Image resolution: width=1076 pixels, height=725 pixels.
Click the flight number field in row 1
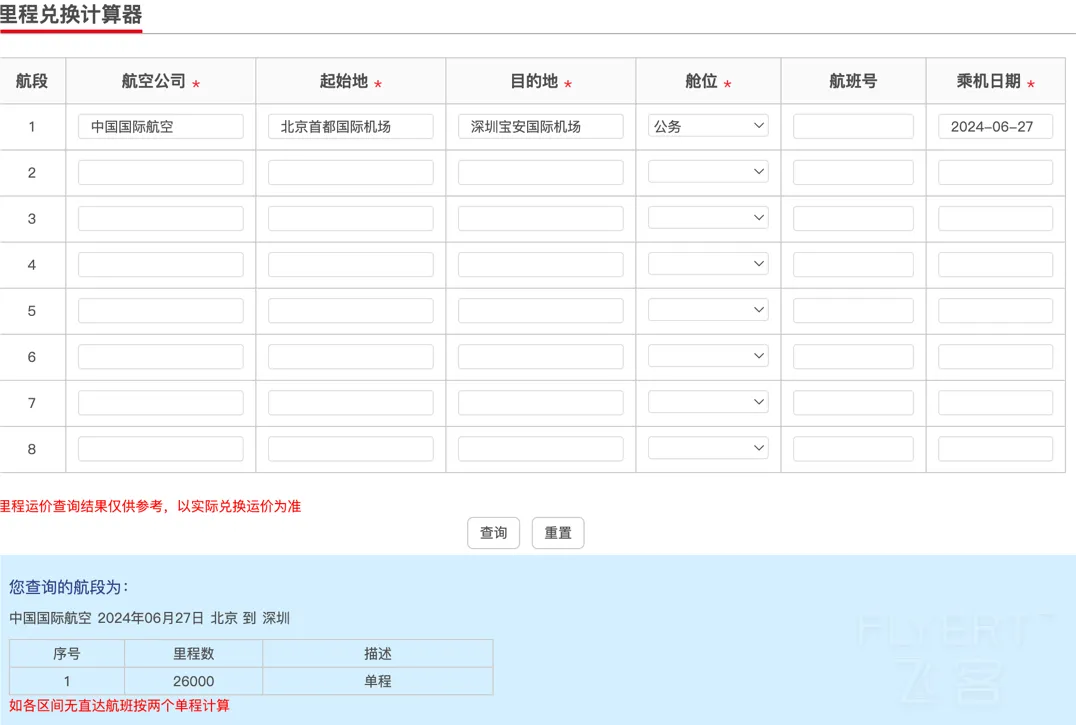coord(853,126)
